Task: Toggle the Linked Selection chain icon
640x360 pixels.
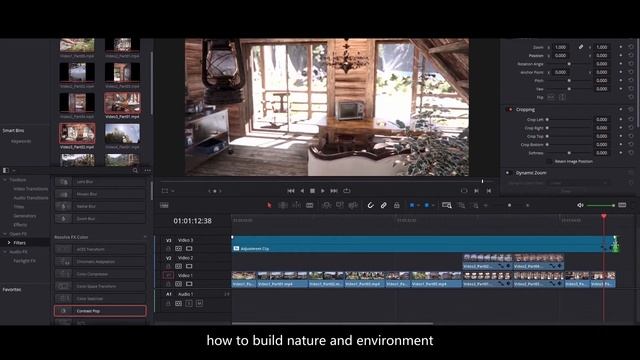Action: 383,205
